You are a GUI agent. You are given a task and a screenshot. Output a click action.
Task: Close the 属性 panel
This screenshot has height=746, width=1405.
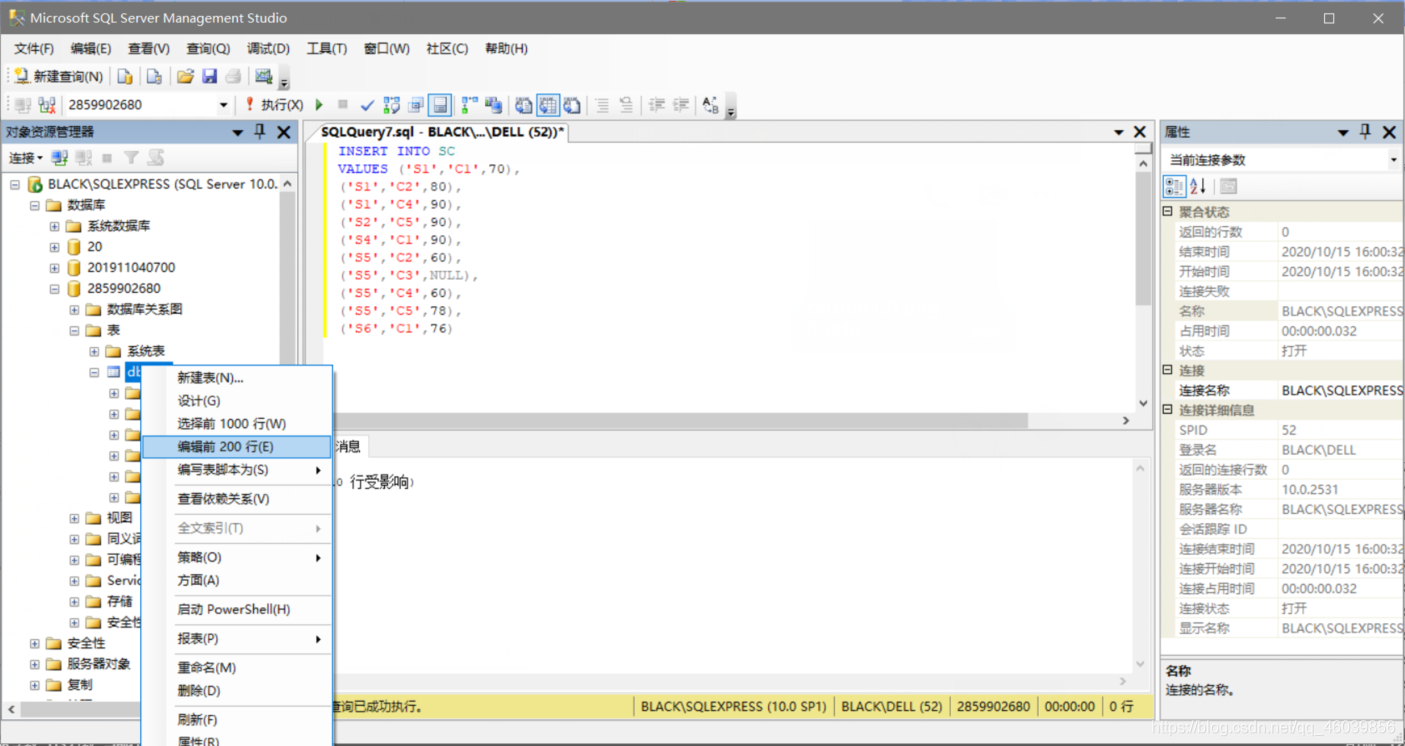point(1389,132)
